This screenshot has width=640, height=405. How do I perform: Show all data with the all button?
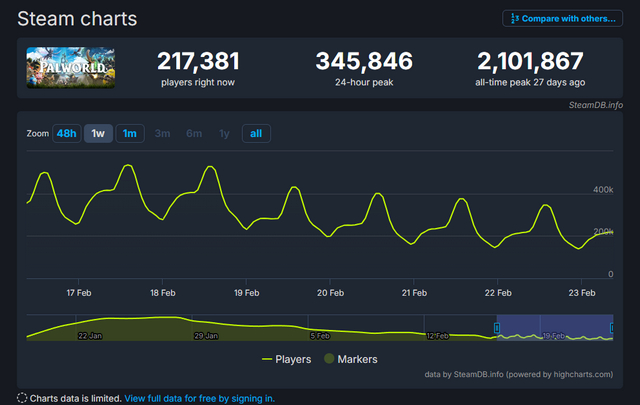[256, 134]
